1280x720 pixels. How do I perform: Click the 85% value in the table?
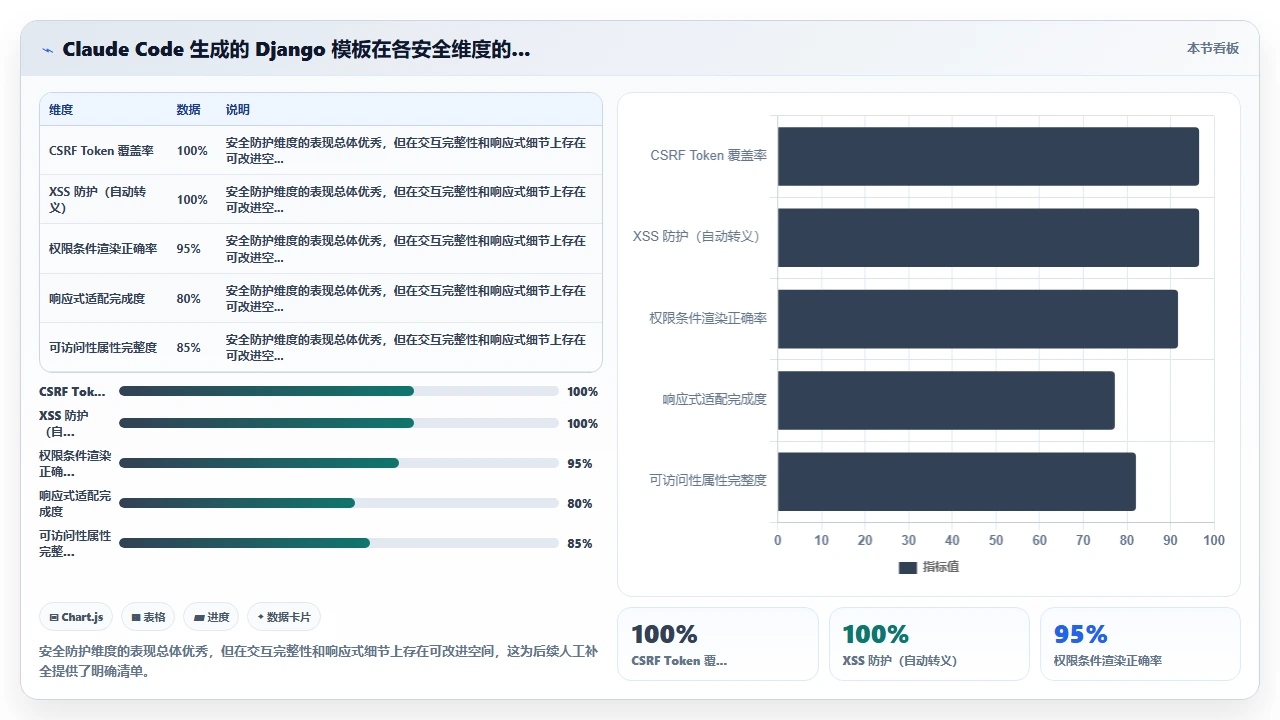pos(189,348)
